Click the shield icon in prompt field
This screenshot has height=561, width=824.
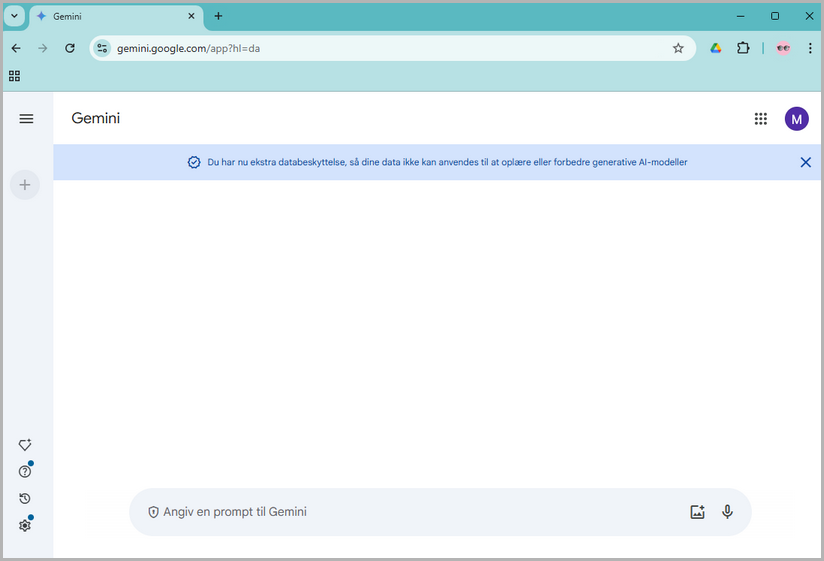153,512
